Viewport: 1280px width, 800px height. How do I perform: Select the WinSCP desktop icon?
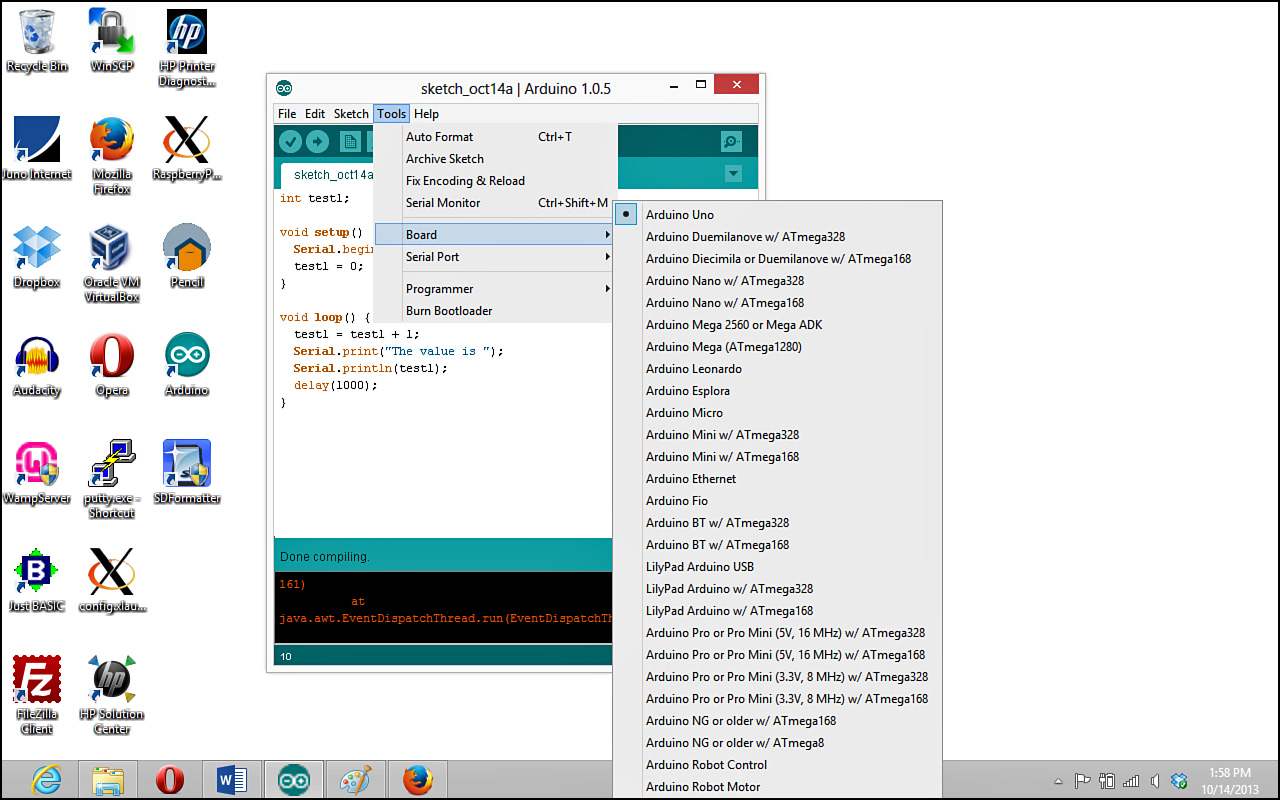111,40
